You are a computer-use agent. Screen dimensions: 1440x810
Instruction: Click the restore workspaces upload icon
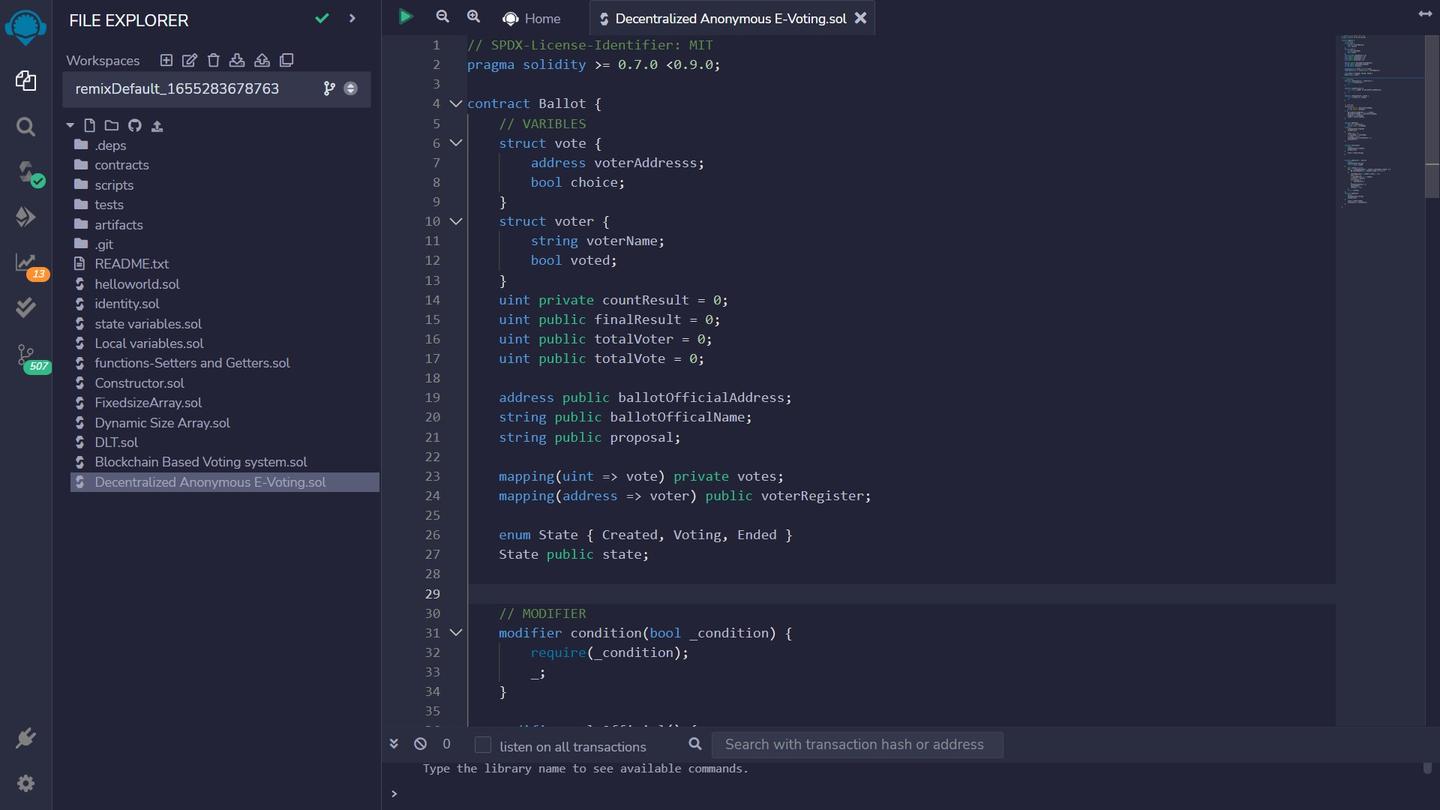pos(262,60)
